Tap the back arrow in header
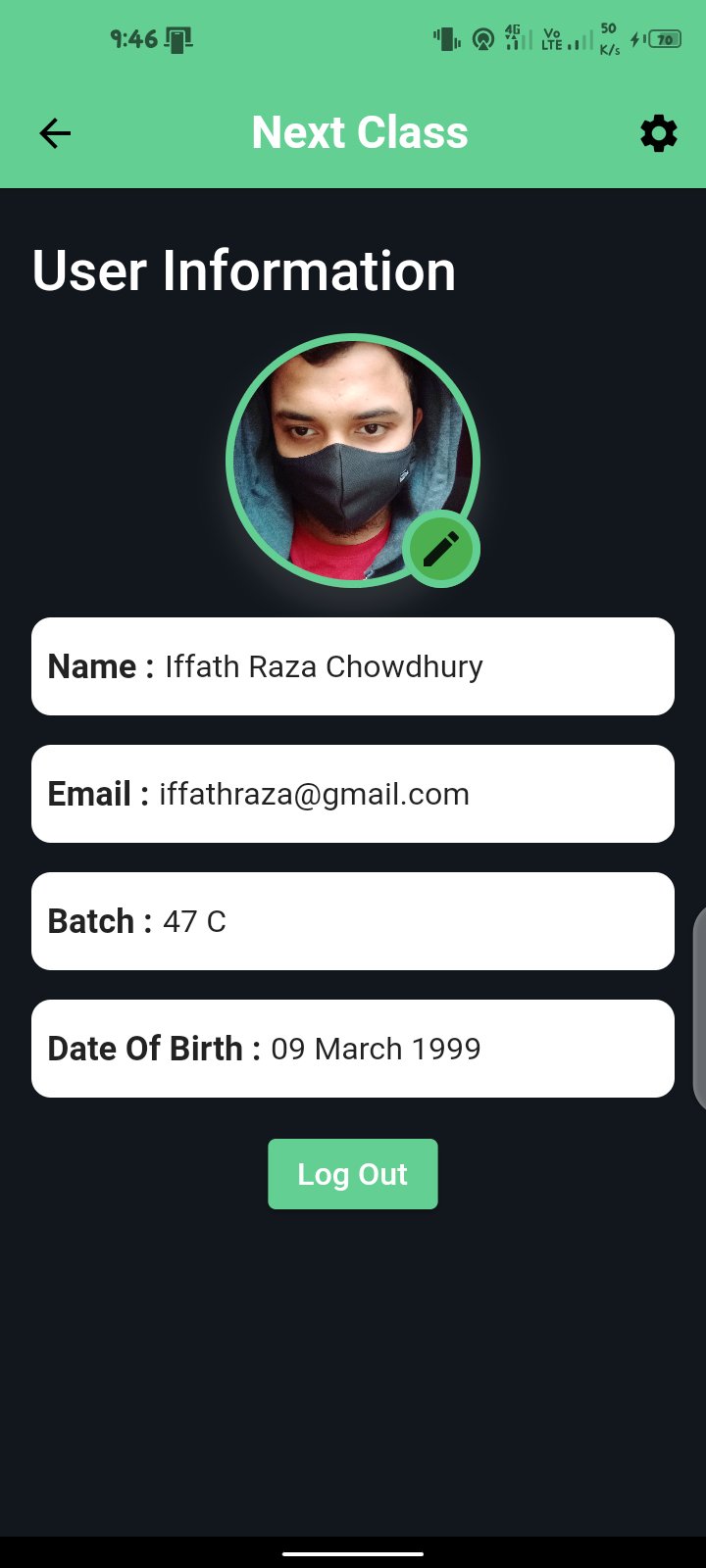Viewport: 706px width, 1568px height. pyautogui.click(x=55, y=133)
